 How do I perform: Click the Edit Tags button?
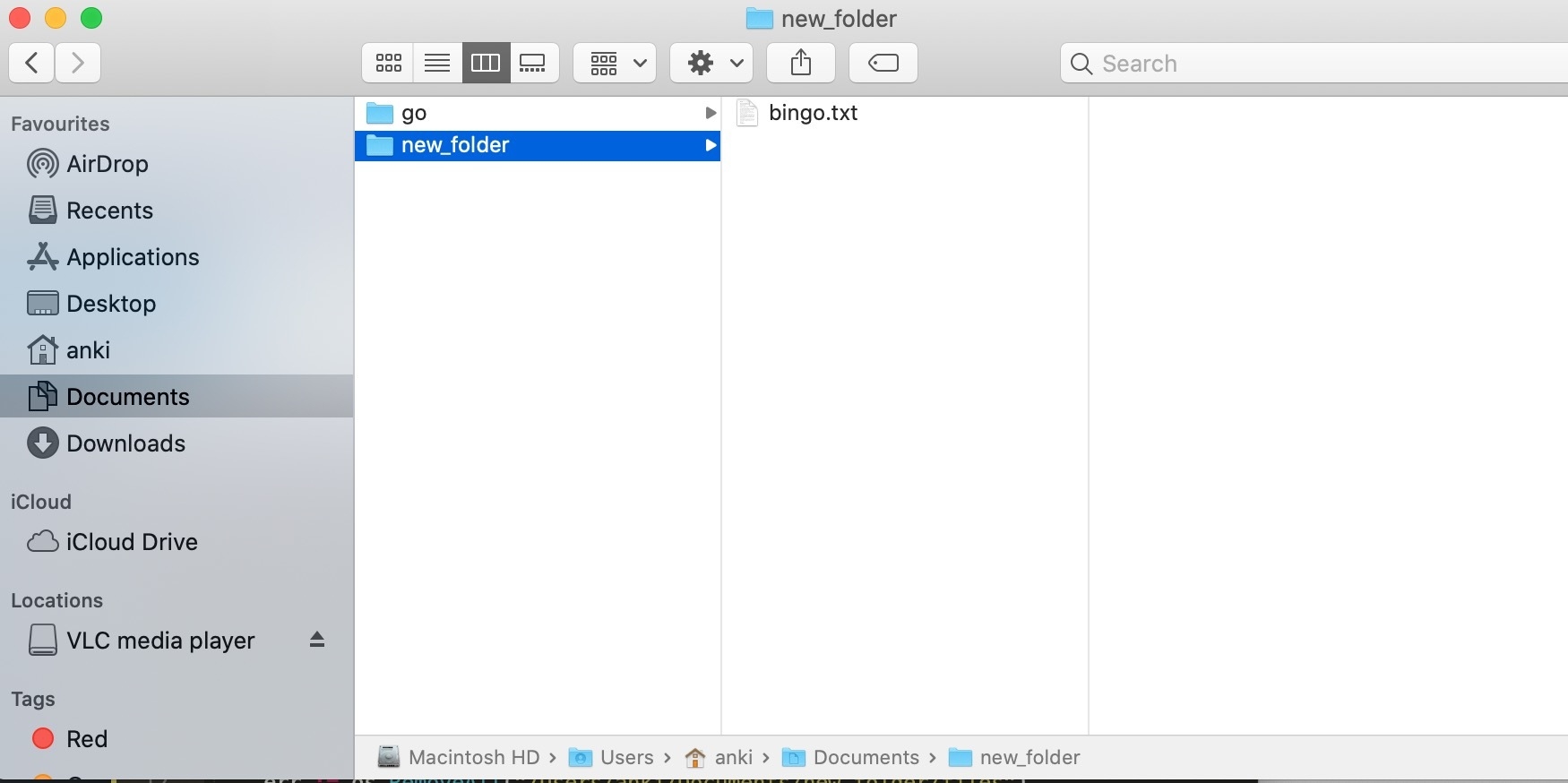pyautogui.click(x=883, y=63)
